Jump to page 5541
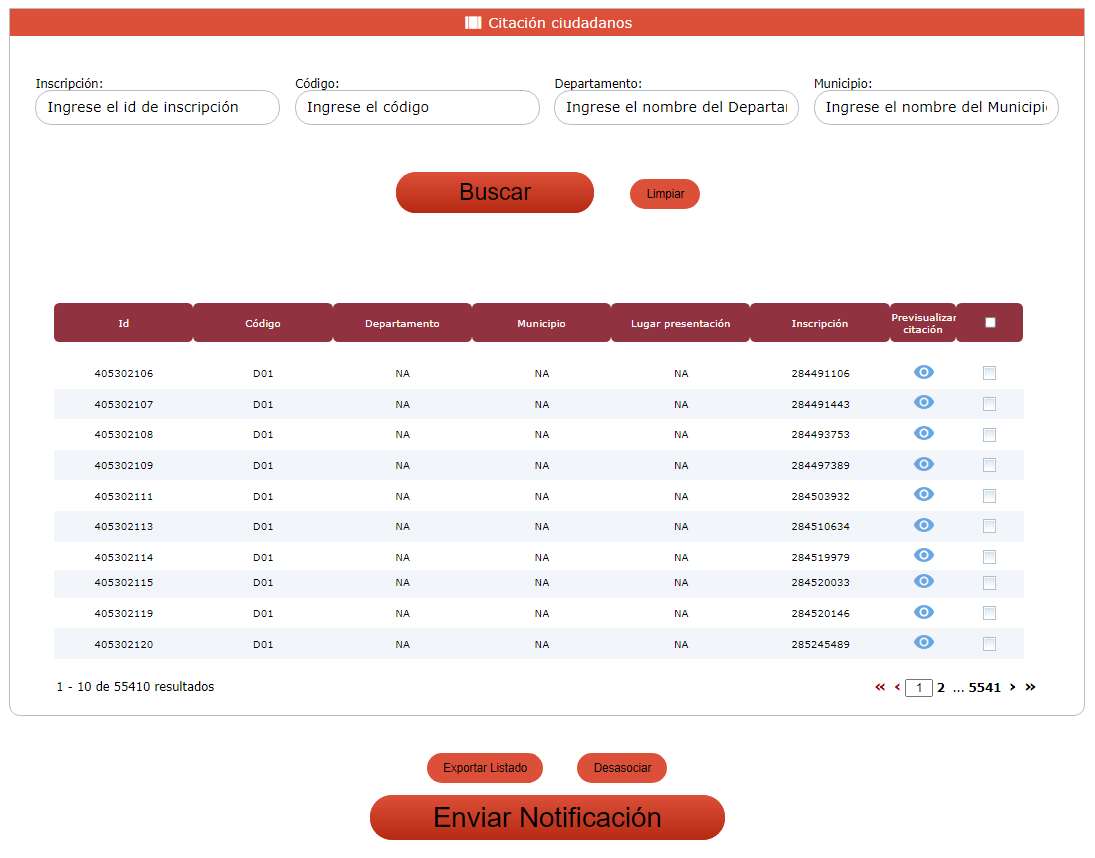This screenshot has width=1095, height=858. tap(984, 688)
